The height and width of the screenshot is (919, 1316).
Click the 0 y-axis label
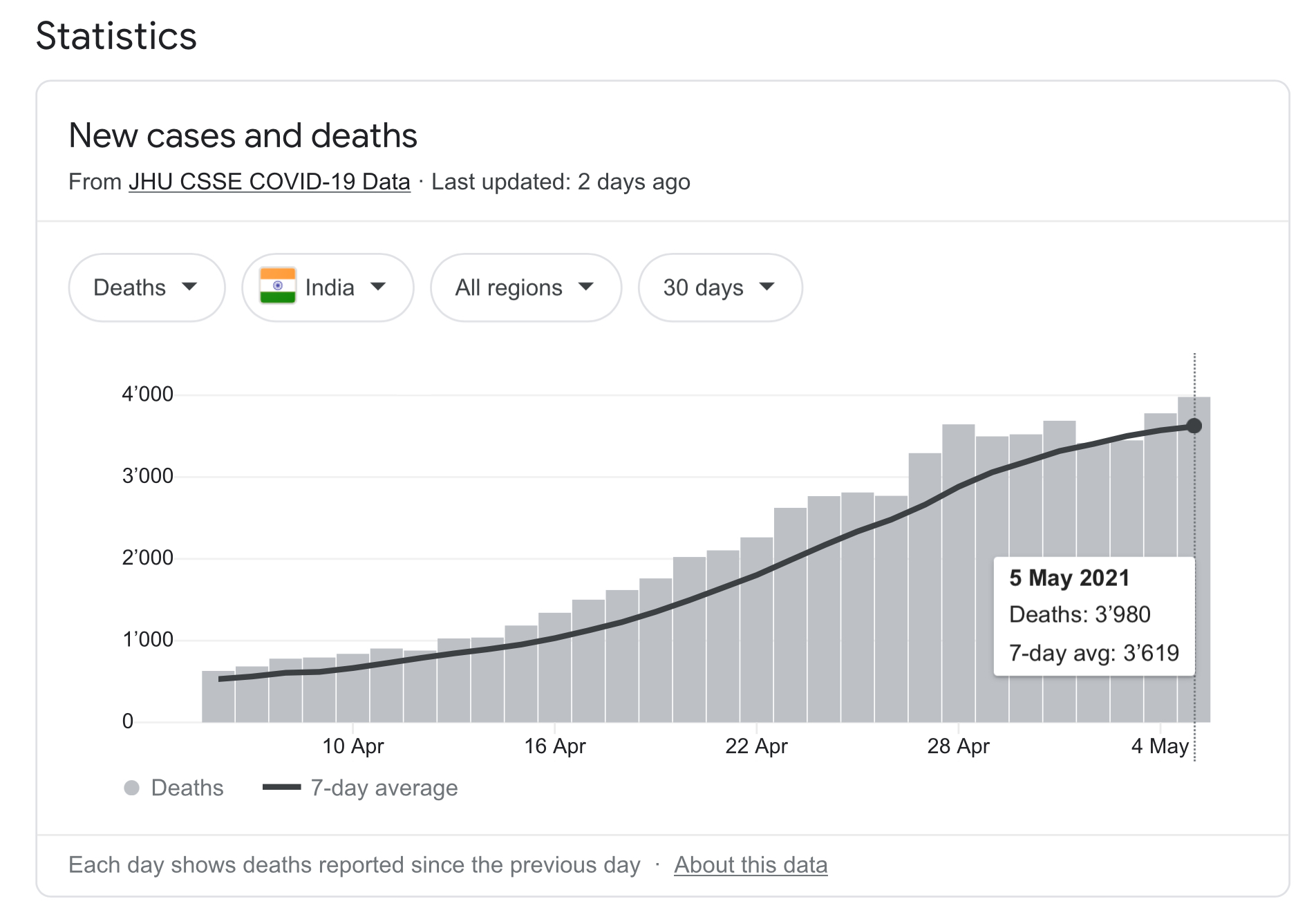point(128,721)
